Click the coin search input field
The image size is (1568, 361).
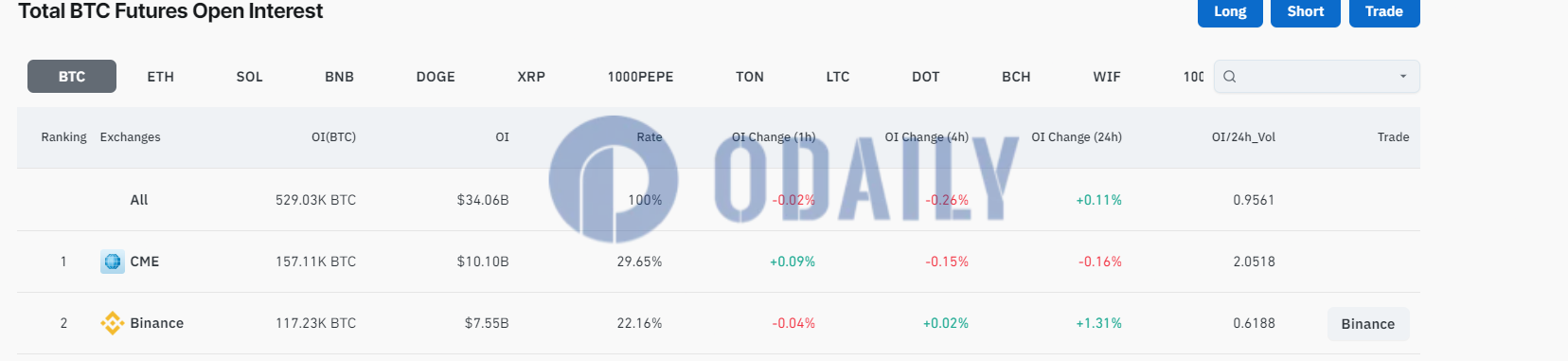point(1316,77)
